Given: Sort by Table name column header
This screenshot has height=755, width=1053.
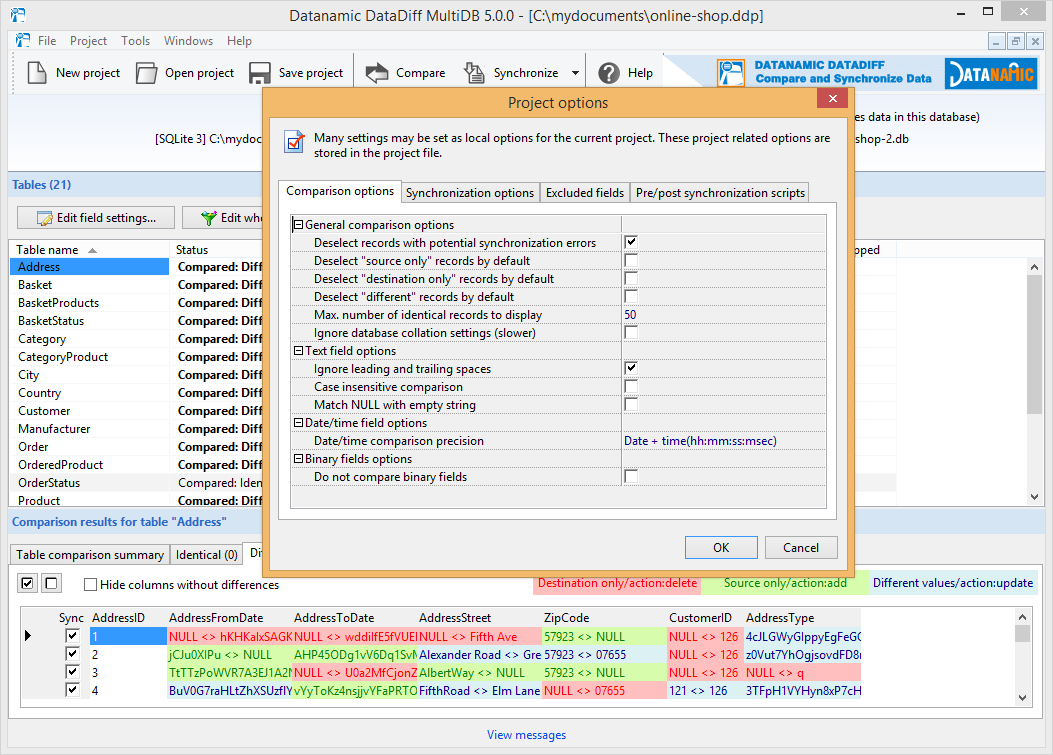Looking at the screenshot, I should [89, 249].
